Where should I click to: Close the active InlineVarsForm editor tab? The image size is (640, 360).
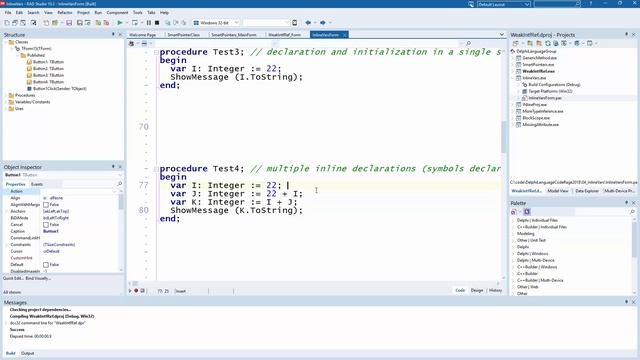point(344,35)
